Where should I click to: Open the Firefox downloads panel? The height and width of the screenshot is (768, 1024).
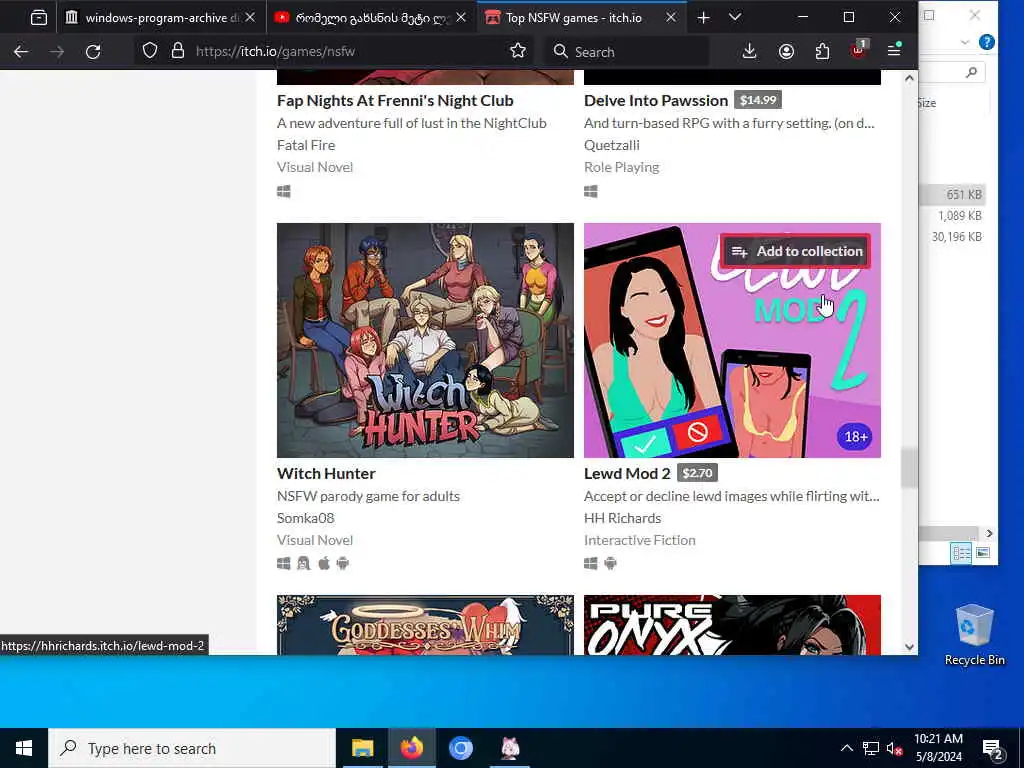pyautogui.click(x=750, y=51)
